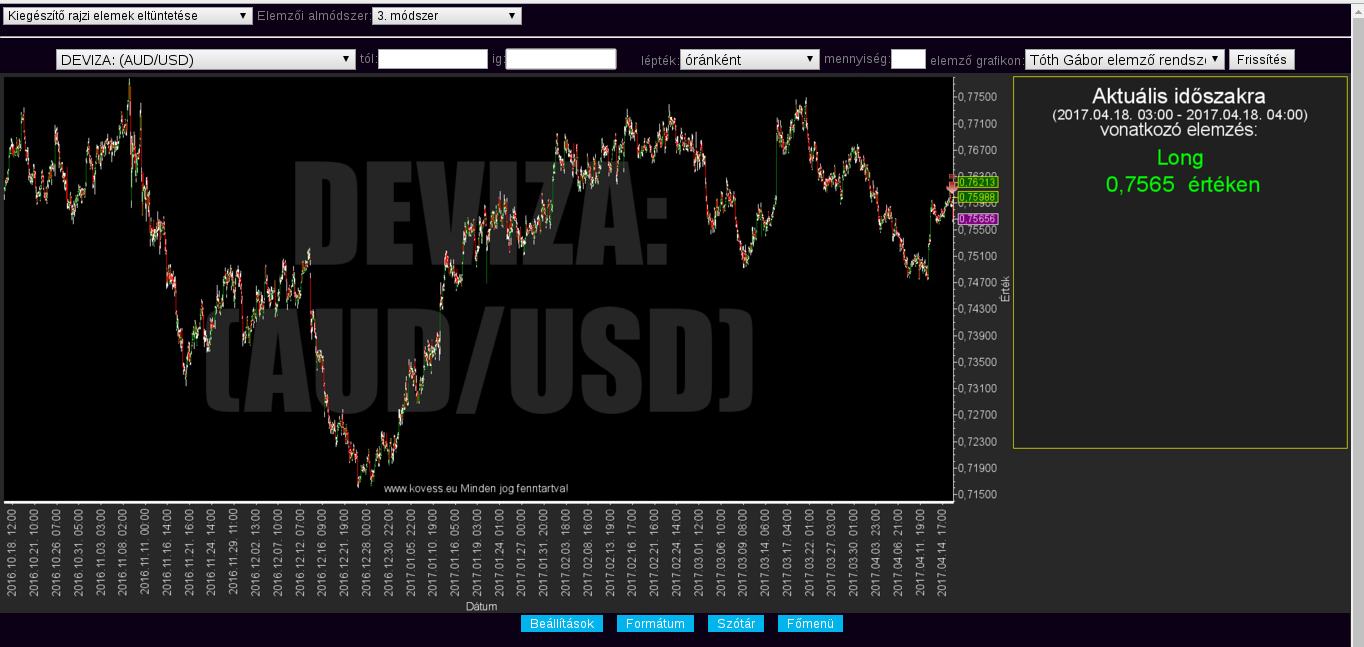
Task: Expand the '3. módszer' analysis method dropdown
Action: (447, 16)
